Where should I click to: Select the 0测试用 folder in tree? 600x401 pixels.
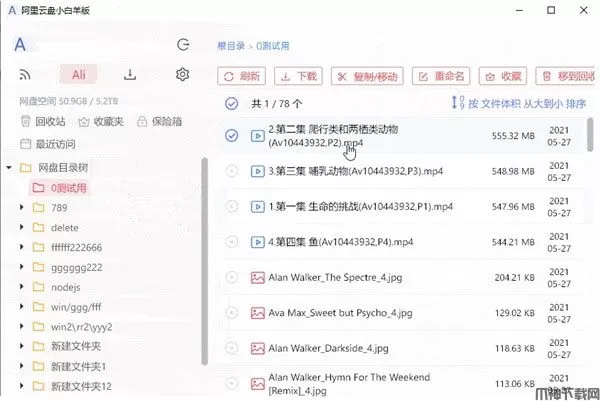pos(60,188)
